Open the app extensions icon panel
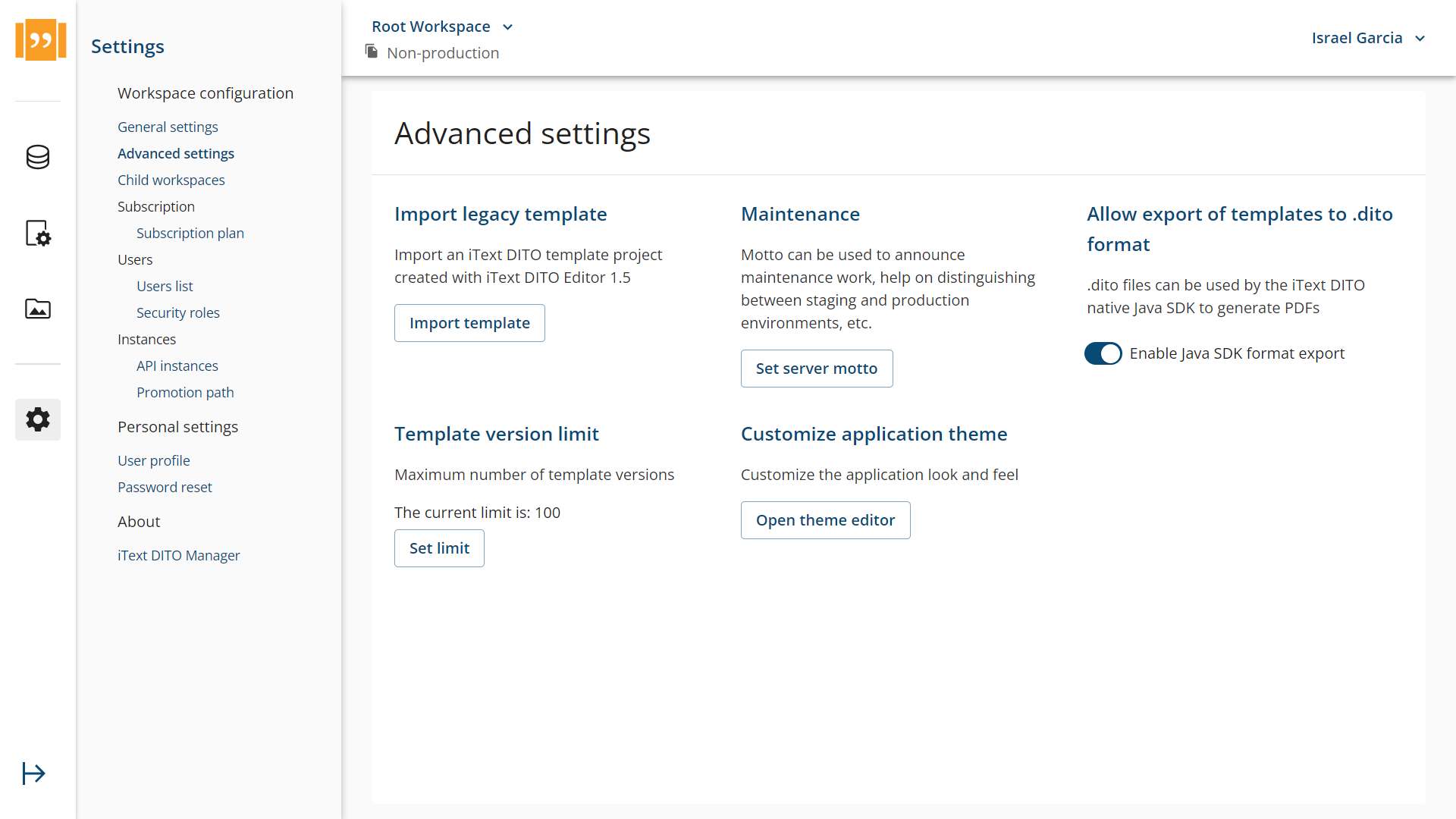This screenshot has width=1456, height=819. (x=37, y=233)
